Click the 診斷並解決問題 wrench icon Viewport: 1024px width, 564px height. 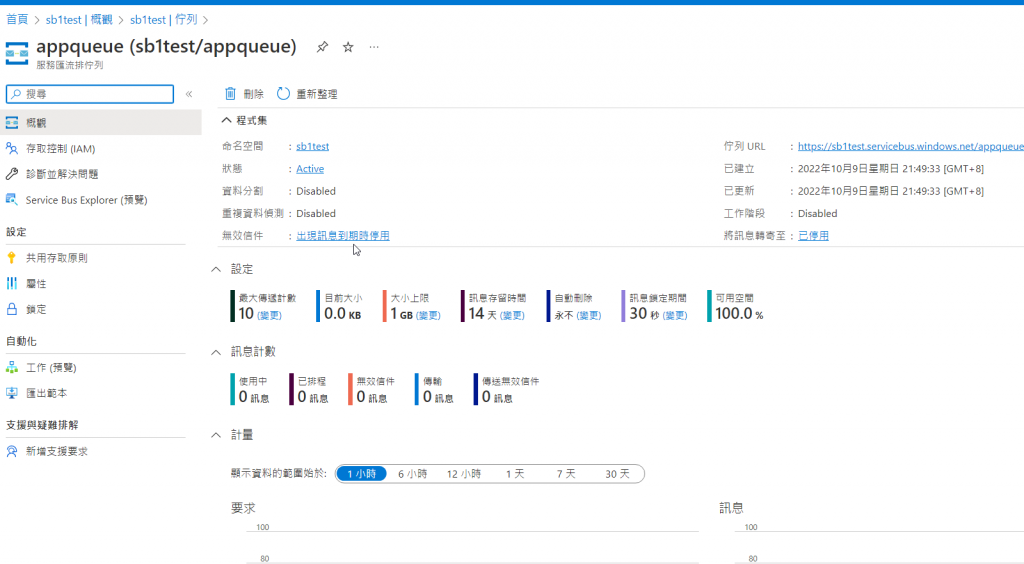point(12,174)
